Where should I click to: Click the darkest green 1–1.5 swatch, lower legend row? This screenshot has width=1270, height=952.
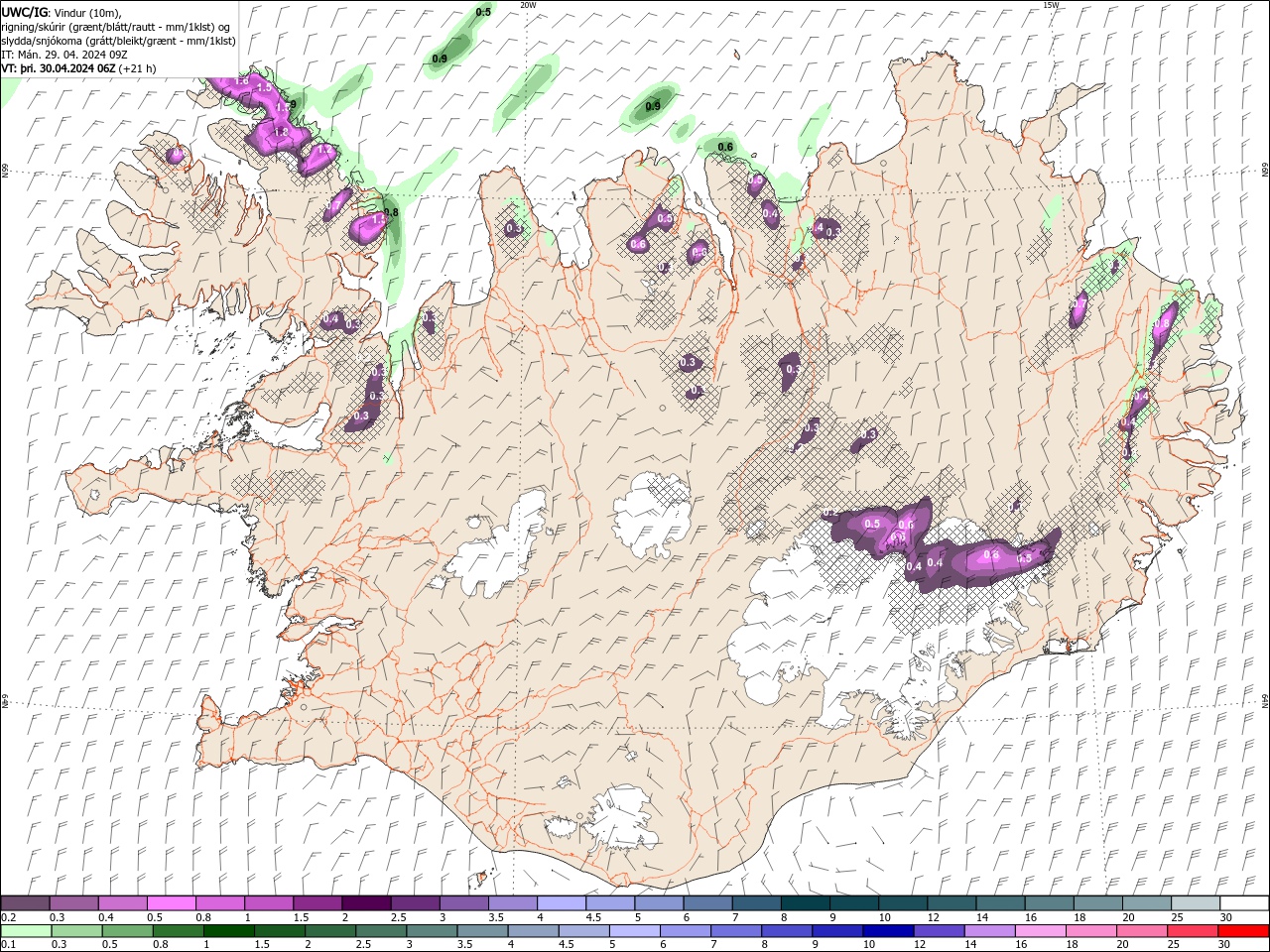pos(228,931)
